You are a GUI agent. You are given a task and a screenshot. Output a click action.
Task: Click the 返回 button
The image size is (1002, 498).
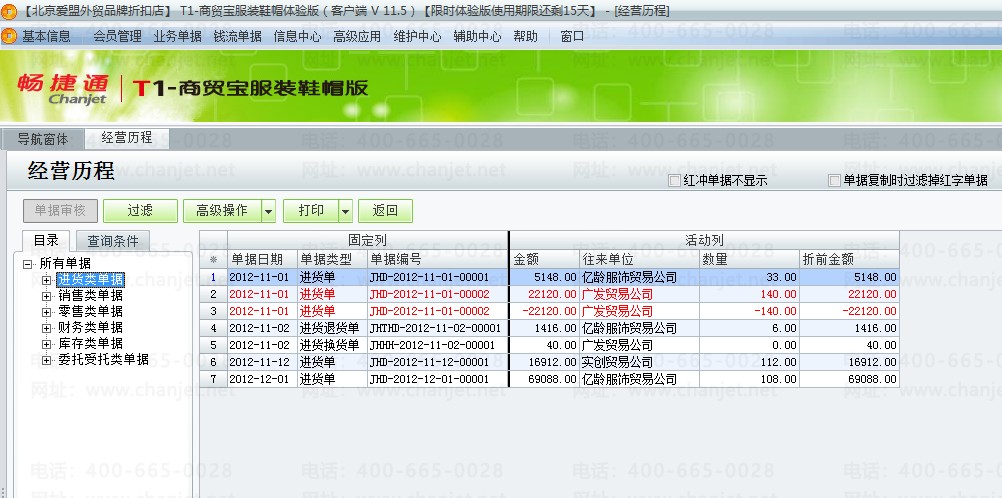385,211
